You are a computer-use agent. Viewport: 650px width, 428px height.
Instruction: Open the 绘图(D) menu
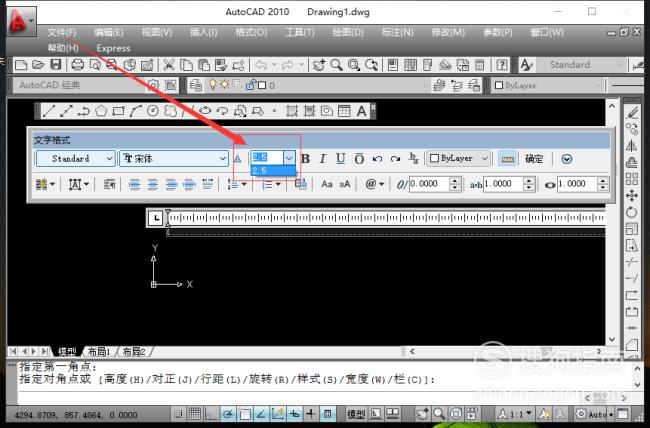(x=348, y=32)
